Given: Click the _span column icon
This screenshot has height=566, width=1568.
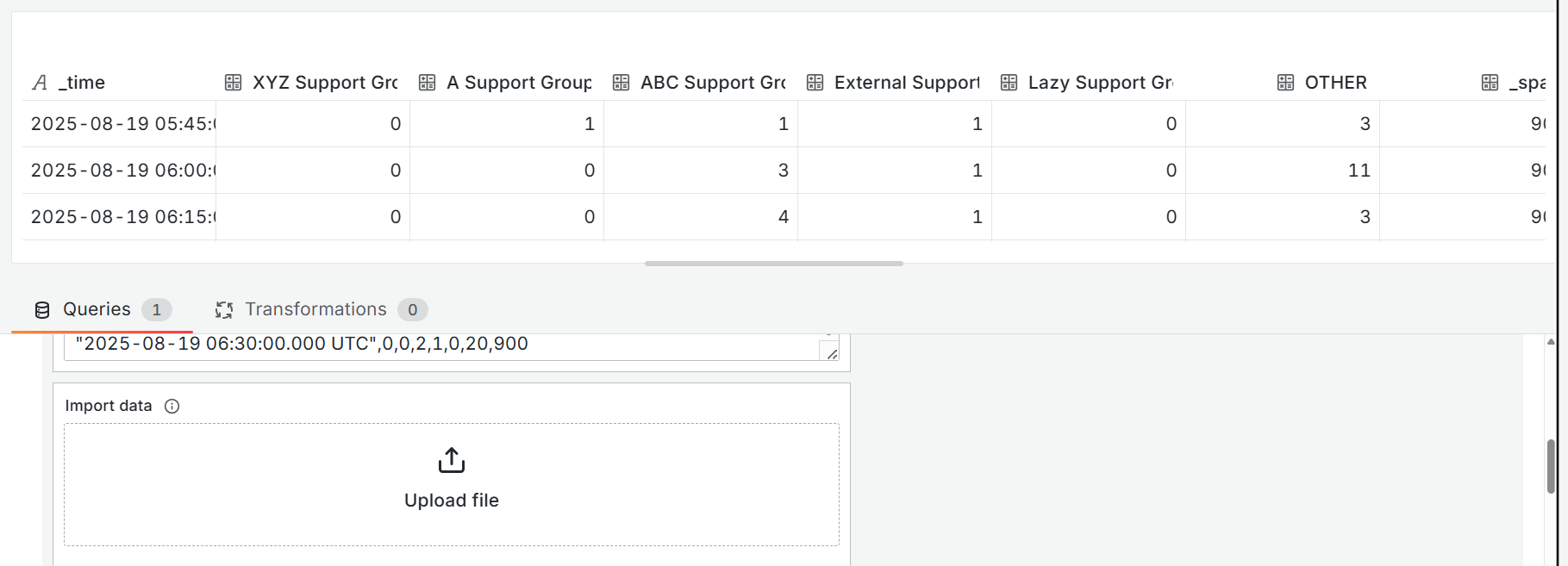Looking at the screenshot, I should 1490,83.
